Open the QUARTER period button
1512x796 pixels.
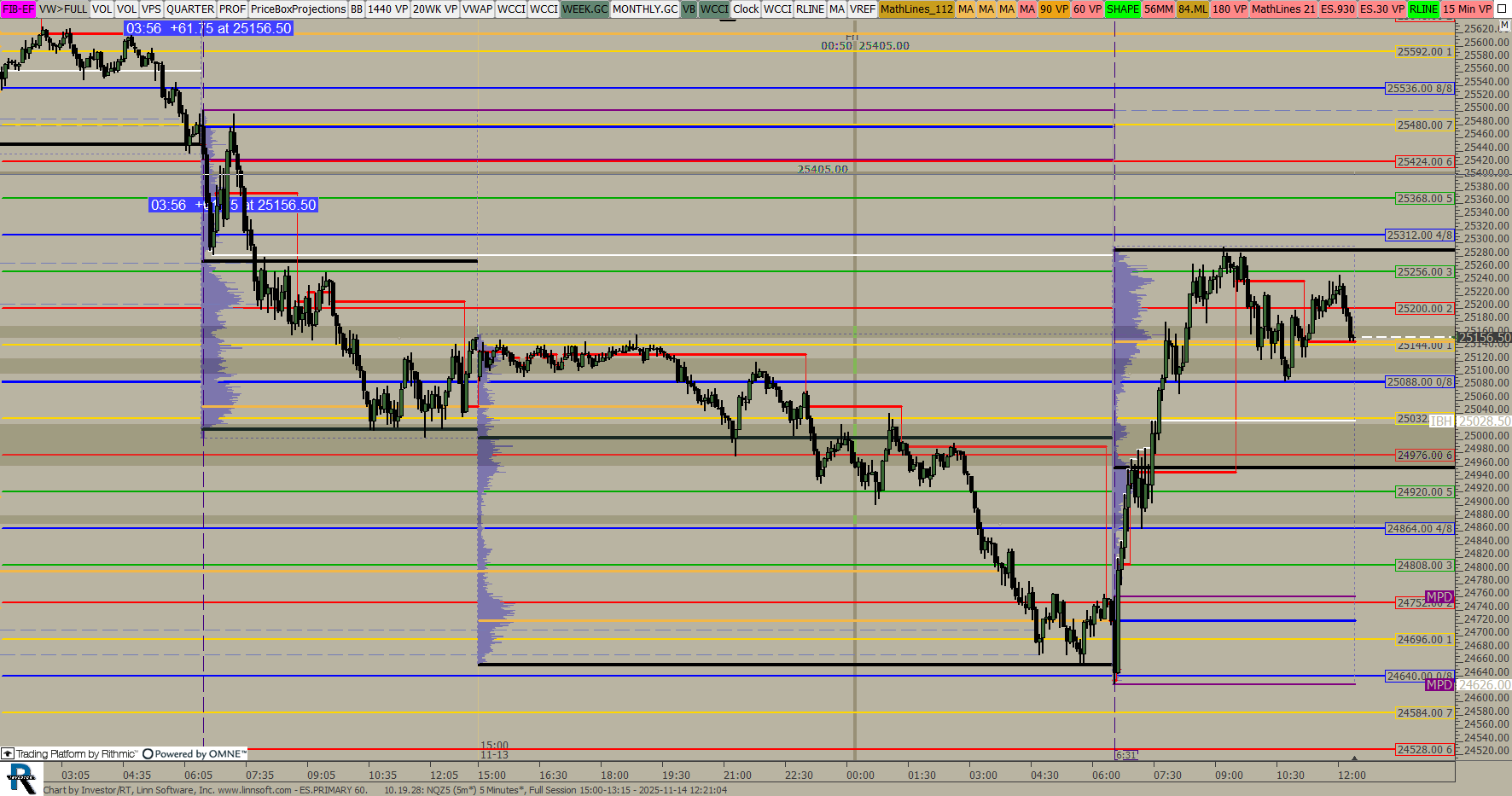(189, 9)
